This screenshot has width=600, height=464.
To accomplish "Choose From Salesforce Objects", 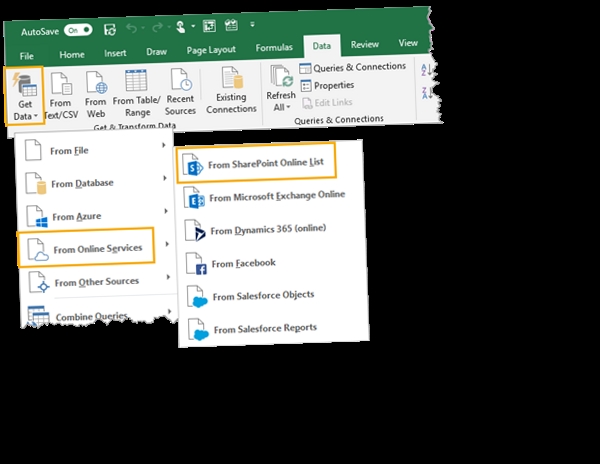I will 271,296.
